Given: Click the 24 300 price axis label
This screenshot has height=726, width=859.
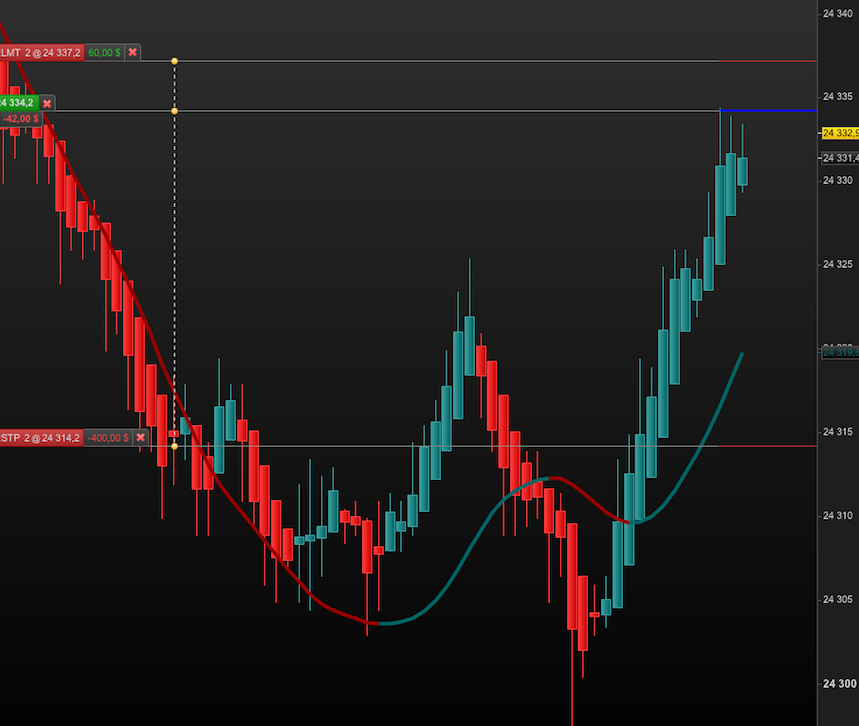Looking at the screenshot, I should click(x=839, y=684).
